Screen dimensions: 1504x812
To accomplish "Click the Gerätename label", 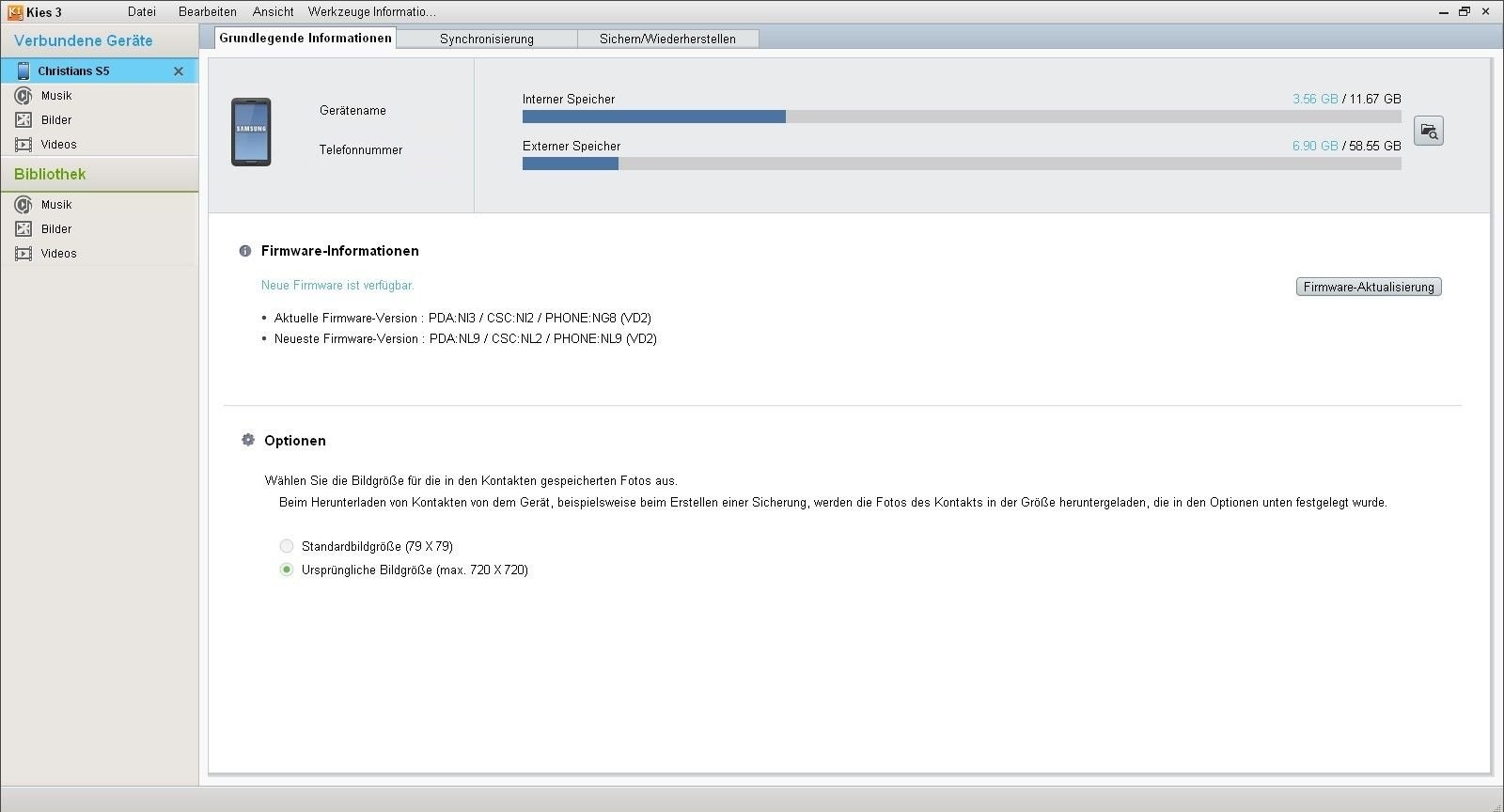I will click(352, 110).
